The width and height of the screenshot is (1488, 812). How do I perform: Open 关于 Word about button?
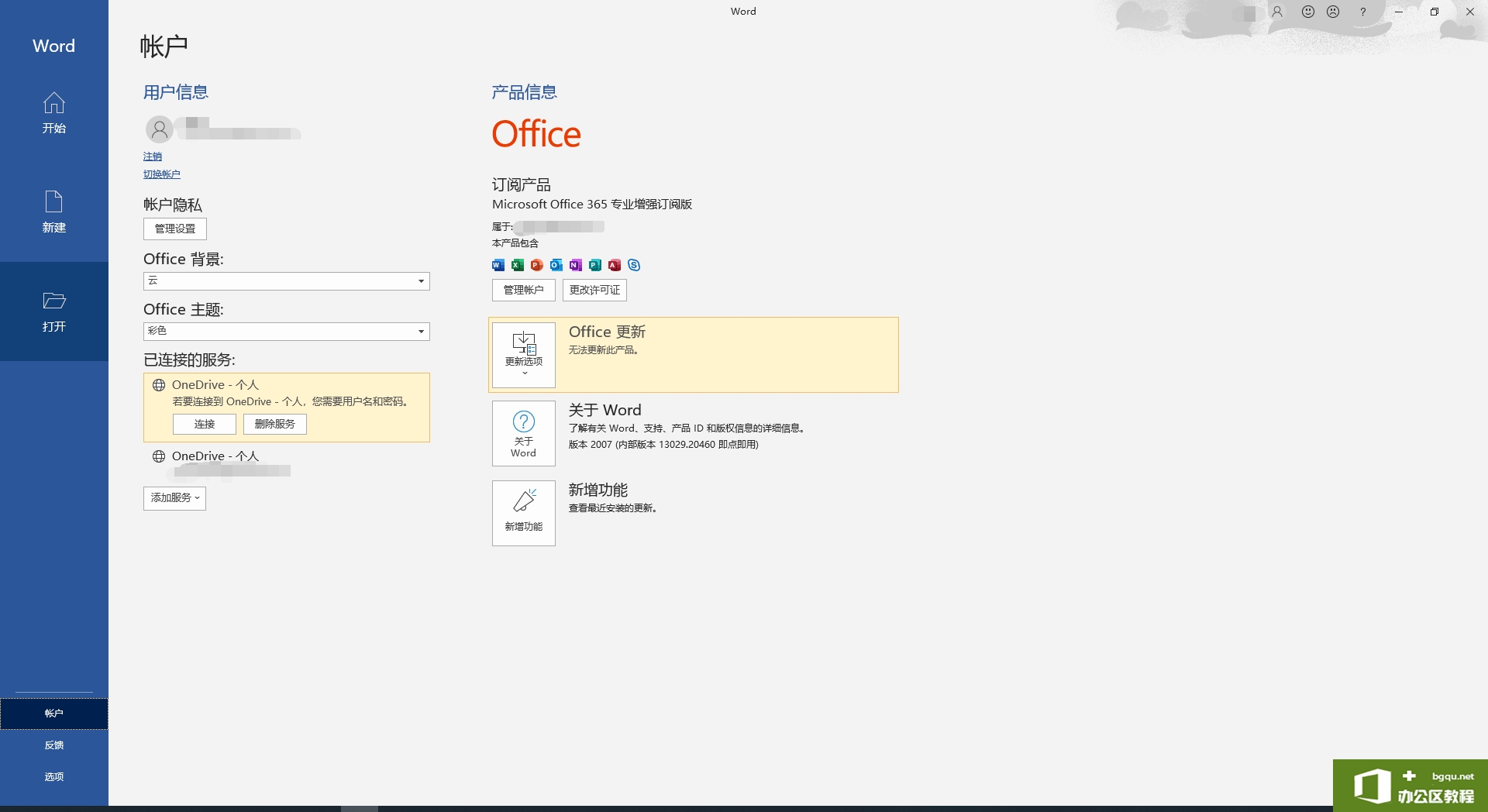pyautogui.click(x=524, y=433)
